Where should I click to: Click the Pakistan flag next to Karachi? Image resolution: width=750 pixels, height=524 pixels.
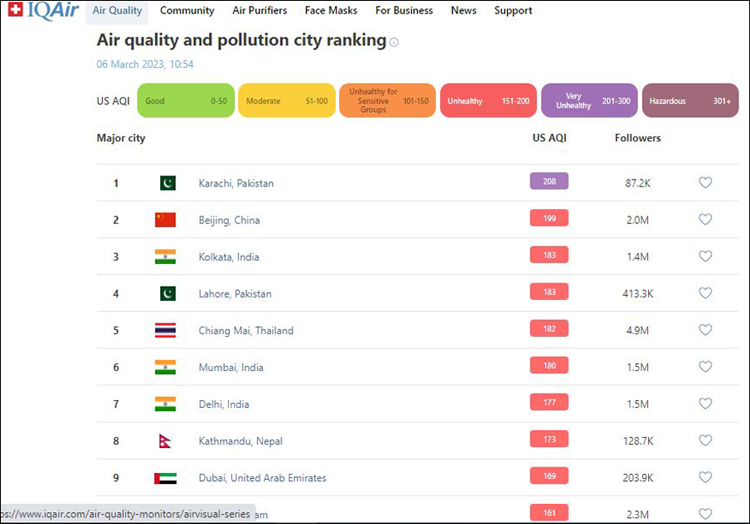click(167, 183)
